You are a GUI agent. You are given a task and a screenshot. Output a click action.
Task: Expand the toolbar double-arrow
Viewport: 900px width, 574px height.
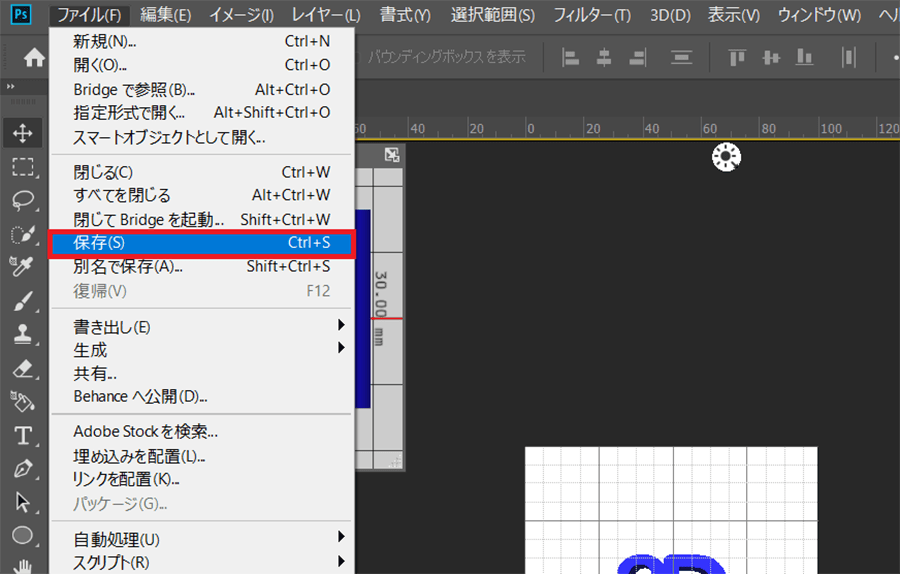coord(10,87)
